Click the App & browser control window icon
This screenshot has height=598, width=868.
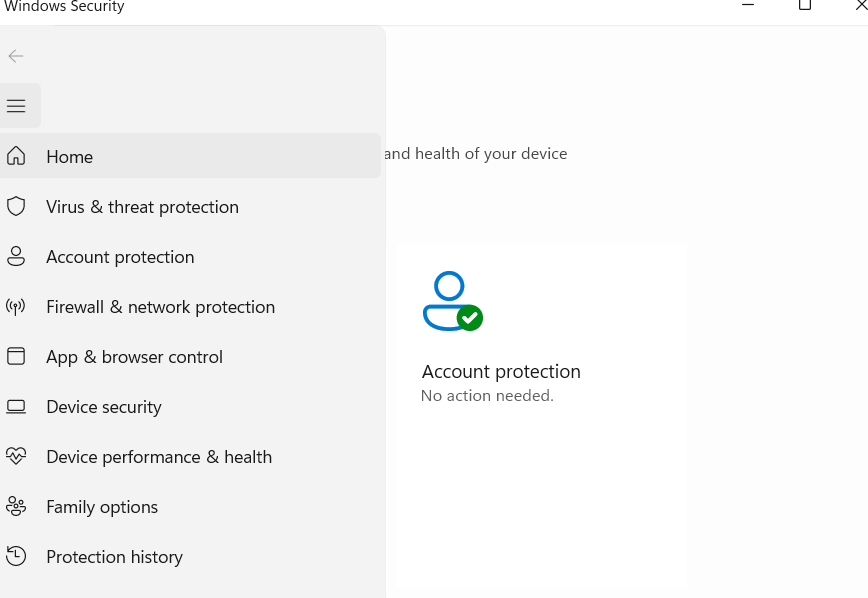click(16, 356)
